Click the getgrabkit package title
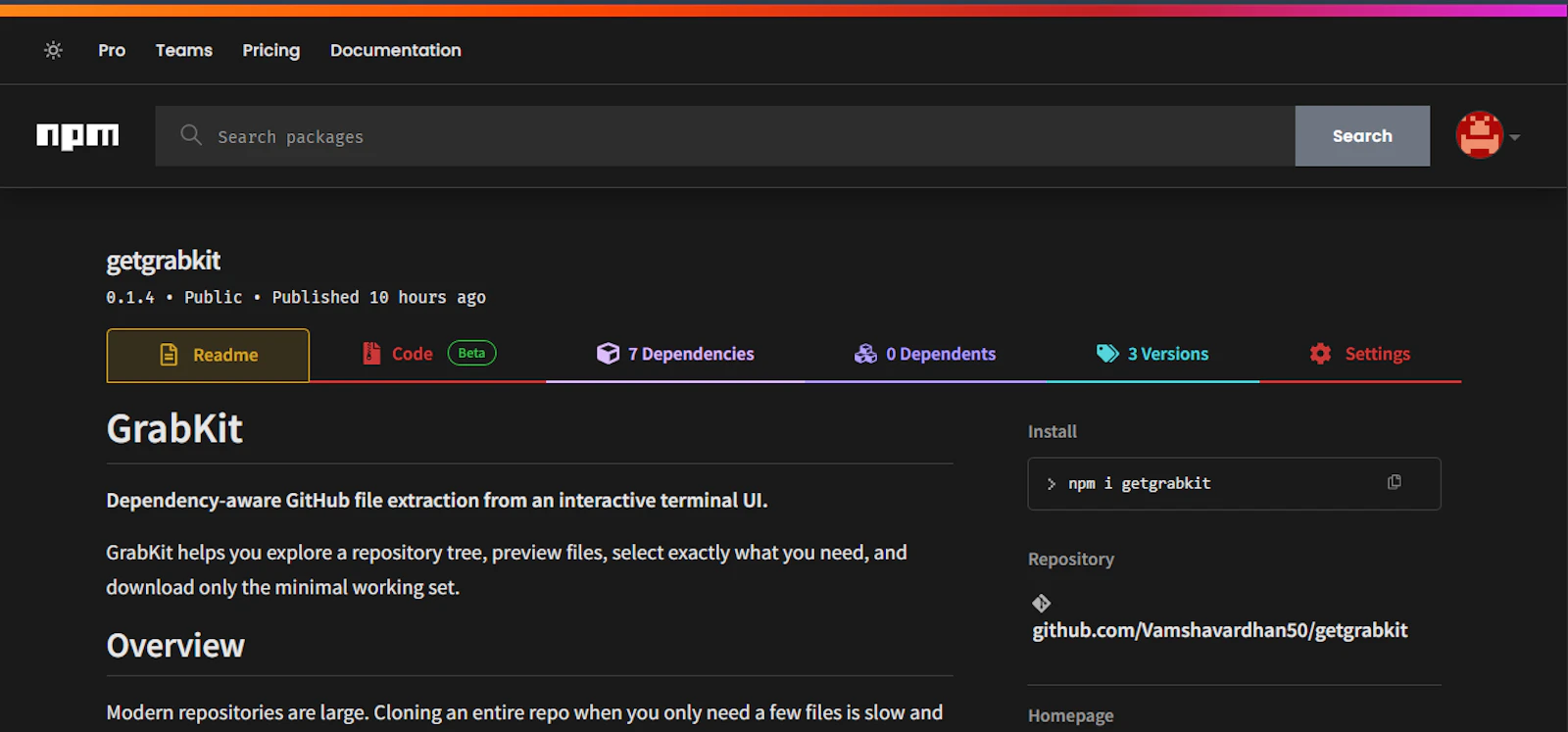 click(163, 261)
